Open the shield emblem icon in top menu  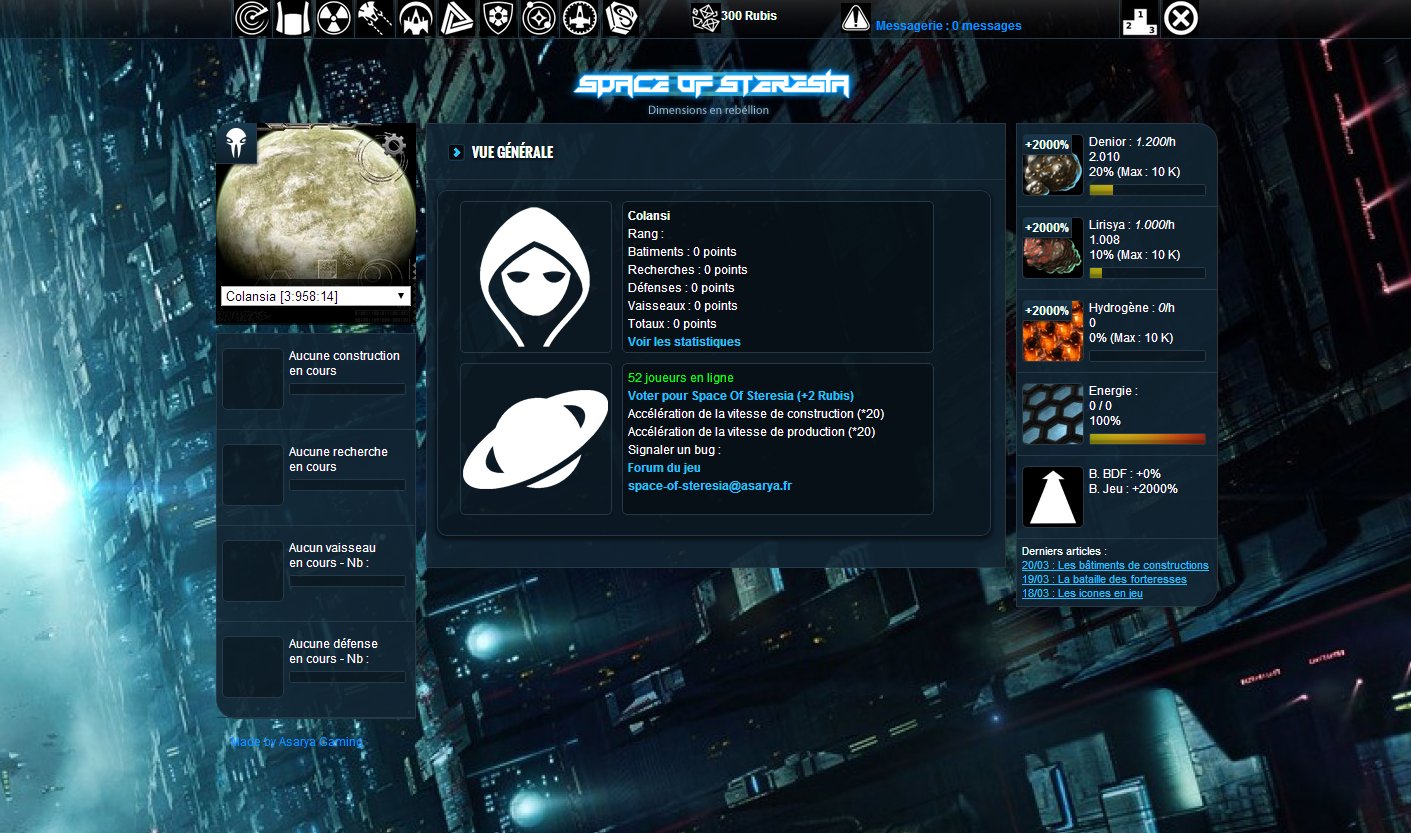point(498,18)
